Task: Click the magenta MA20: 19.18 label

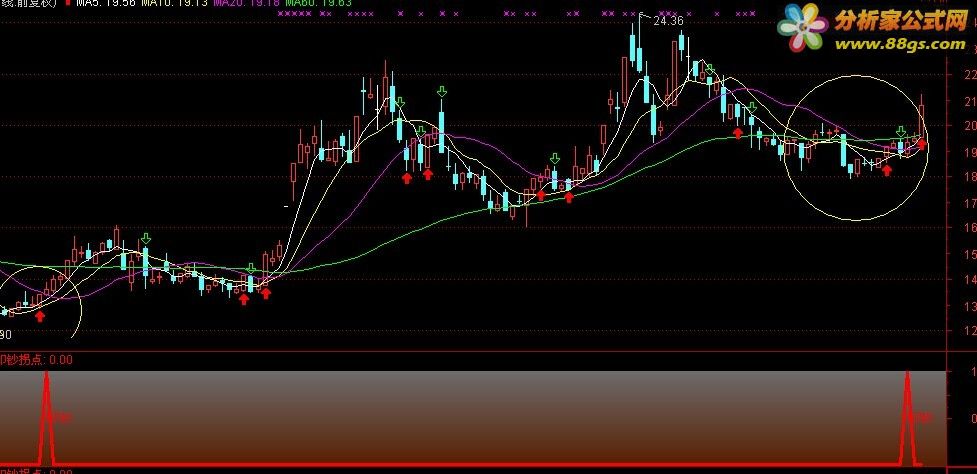Action: (x=246, y=2)
